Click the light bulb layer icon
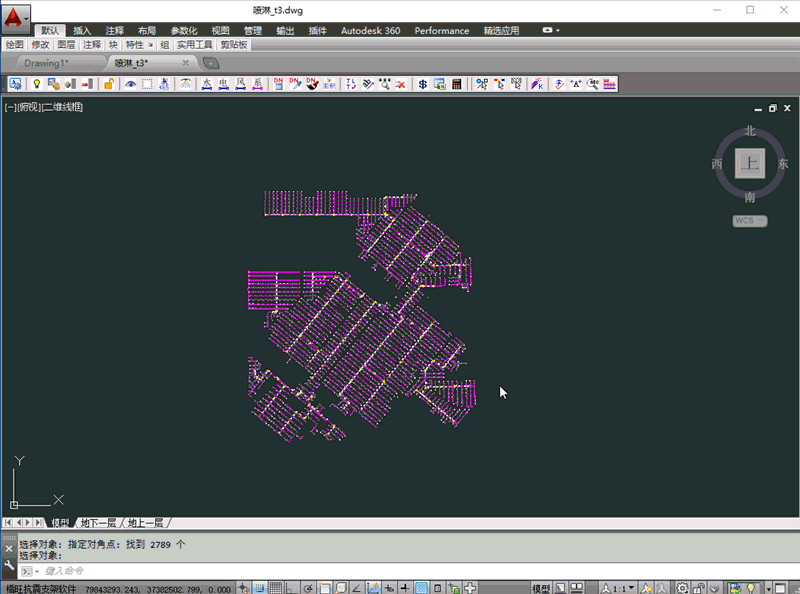Image resolution: width=800 pixels, height=594 pixels. (37, 85)
